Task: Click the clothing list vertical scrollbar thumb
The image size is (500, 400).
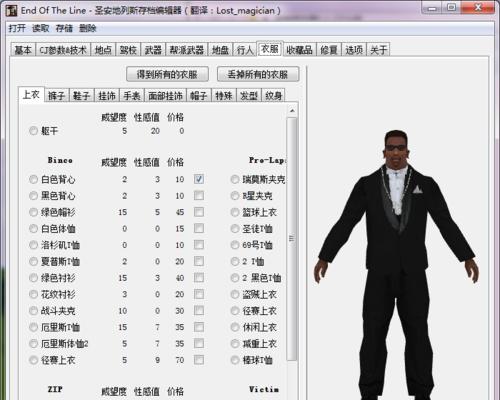Action: tap(292, 238)
